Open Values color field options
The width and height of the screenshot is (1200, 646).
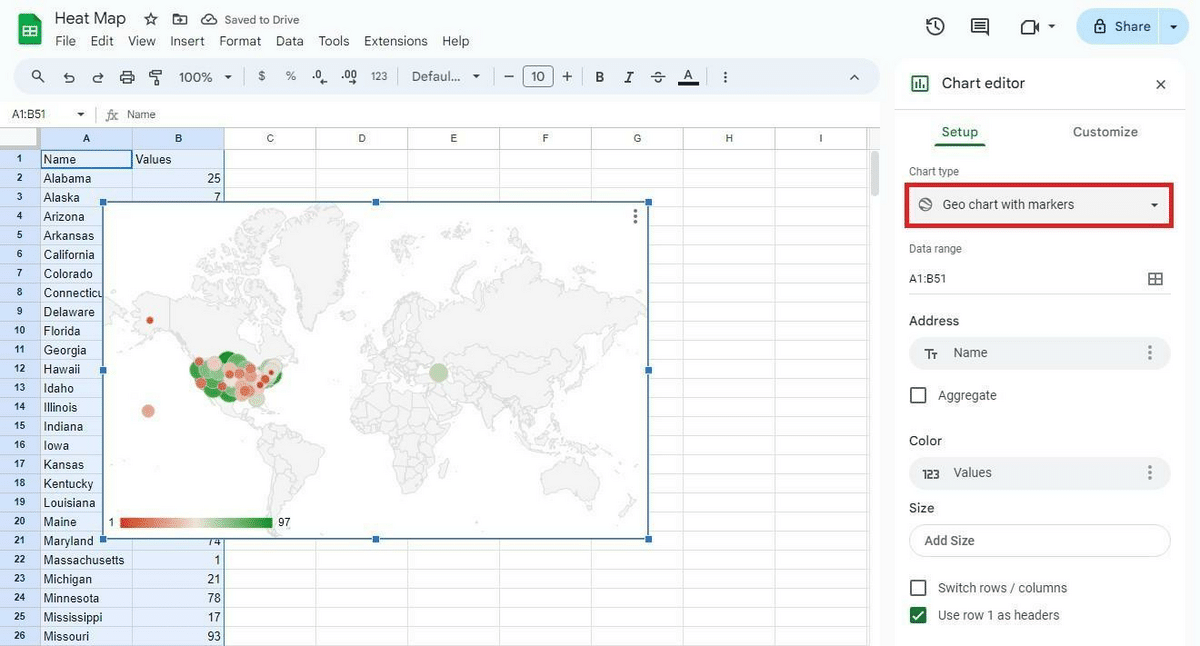(1150, 473)
